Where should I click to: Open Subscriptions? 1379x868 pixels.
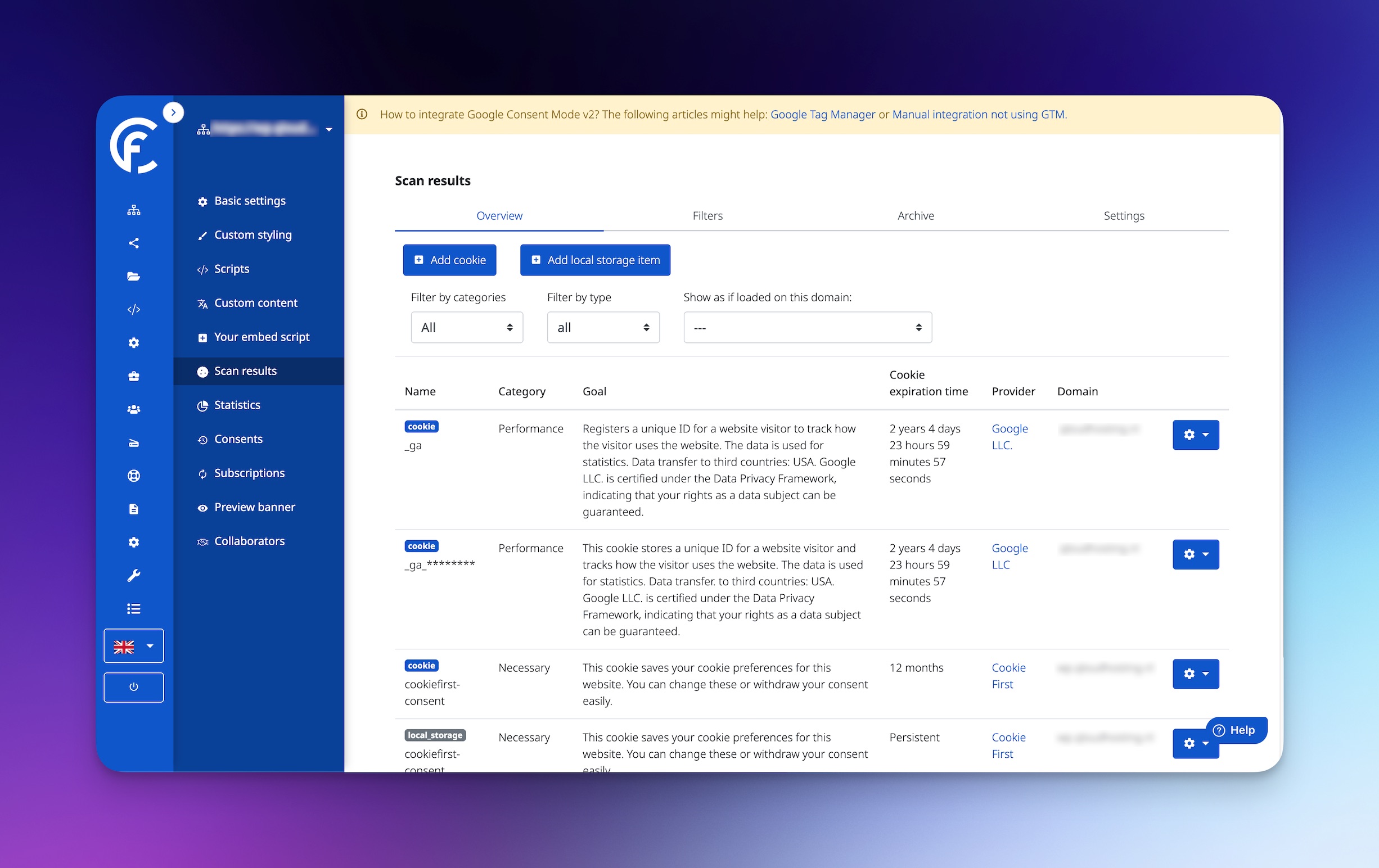(249, 473)
